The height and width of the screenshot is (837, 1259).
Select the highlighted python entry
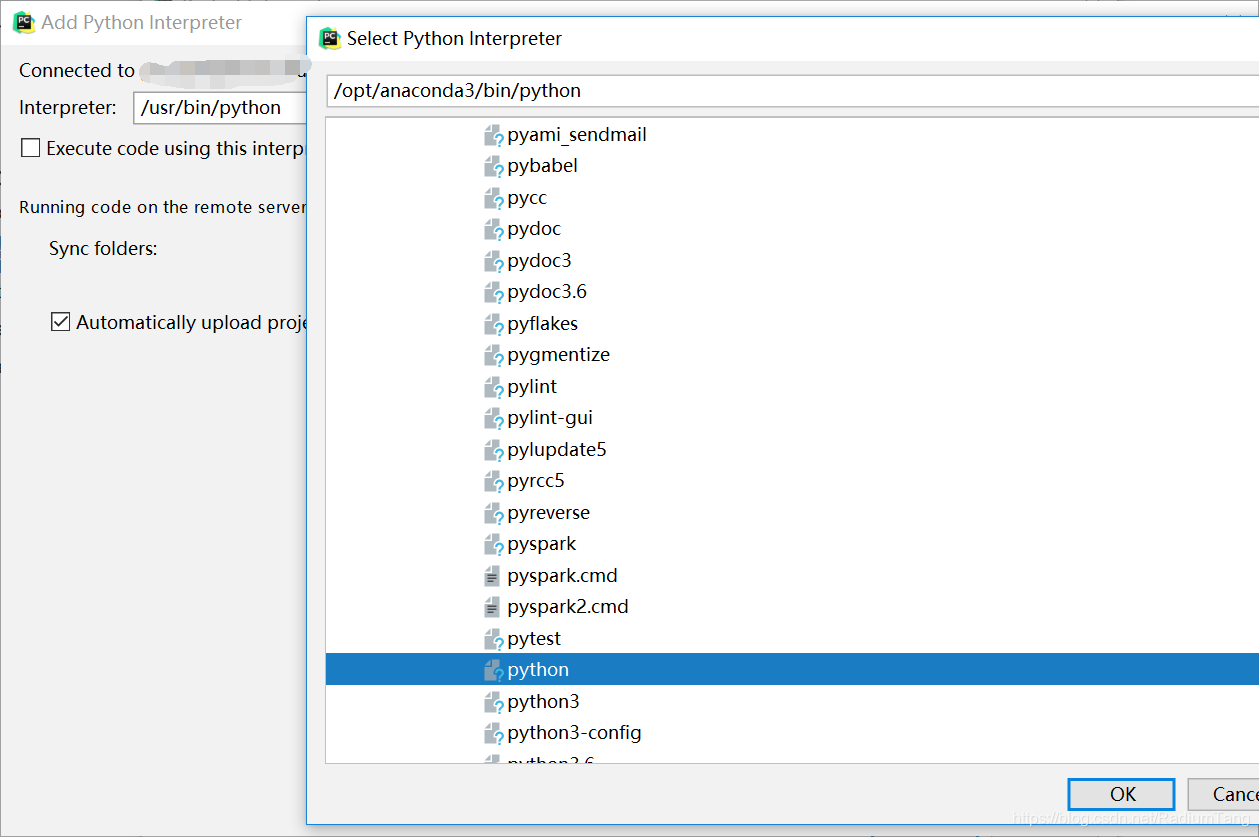point(792,670)
